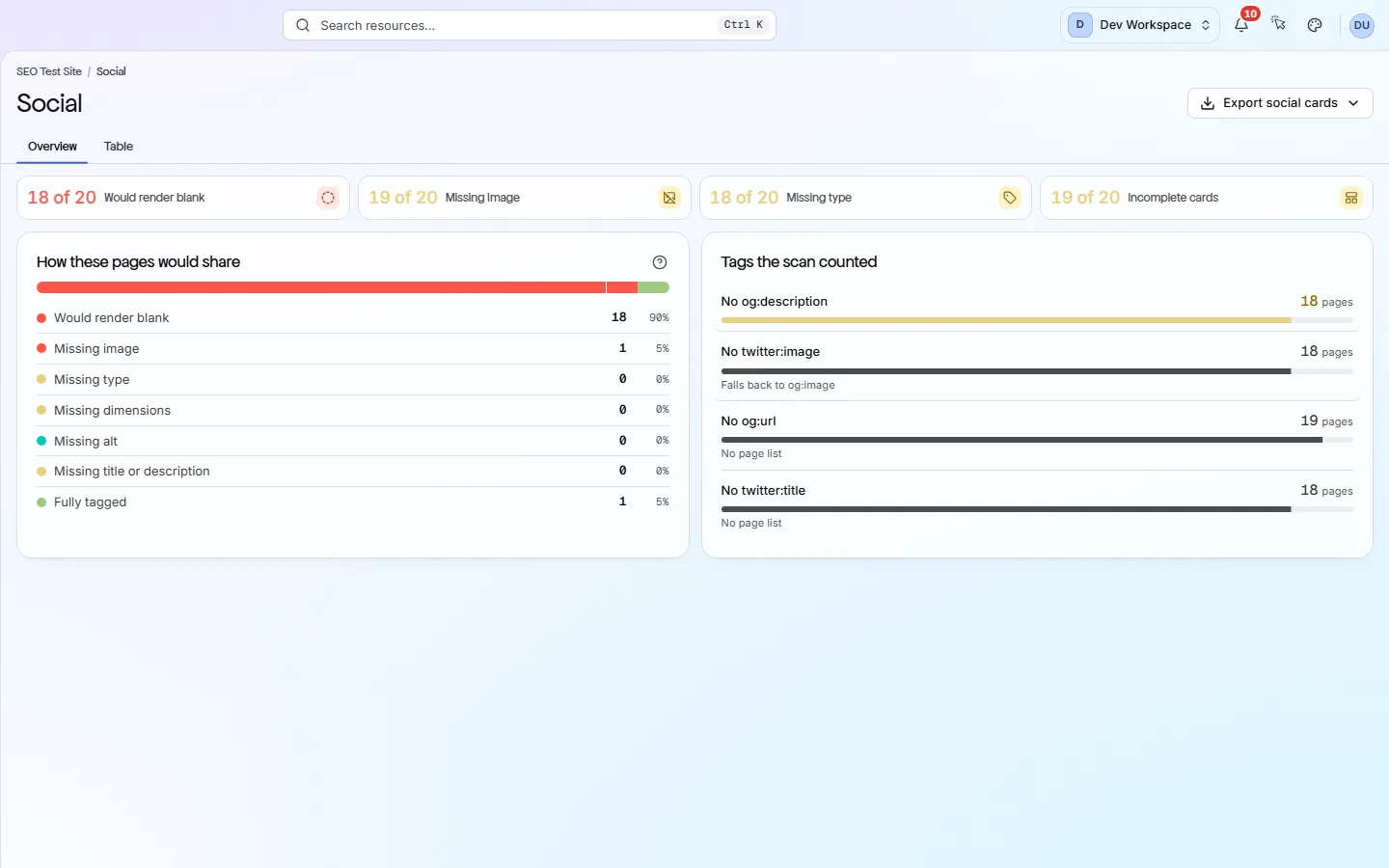Click the No twitter:title tag row
The image size is (1389, 868).
tap(1037, 505)
